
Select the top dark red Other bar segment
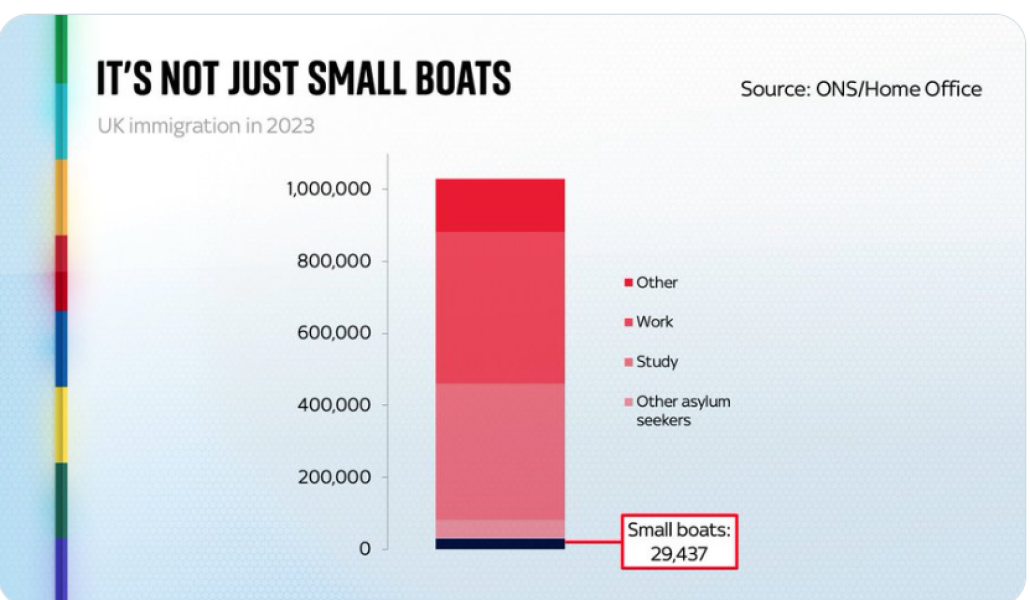coord(500,205)
